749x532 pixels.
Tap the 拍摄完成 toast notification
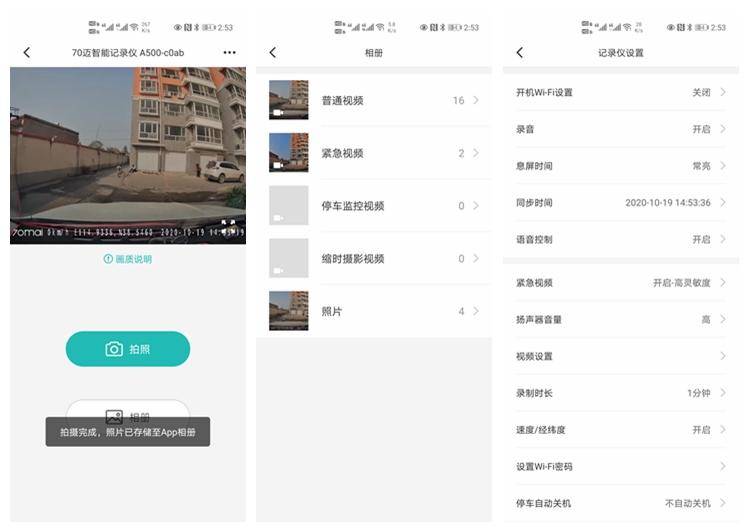tap(128, 432)
